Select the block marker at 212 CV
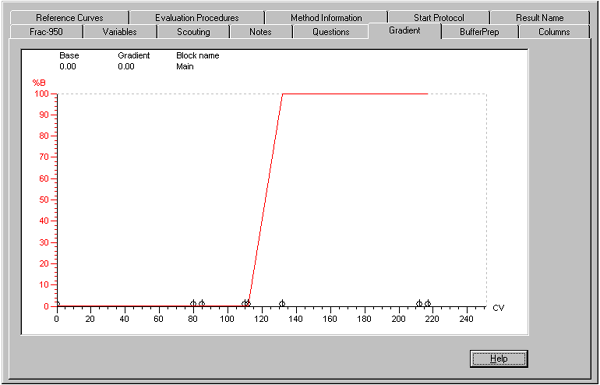Screen dimensions: 600x385 pyautogui.click(x=419, y=304)
